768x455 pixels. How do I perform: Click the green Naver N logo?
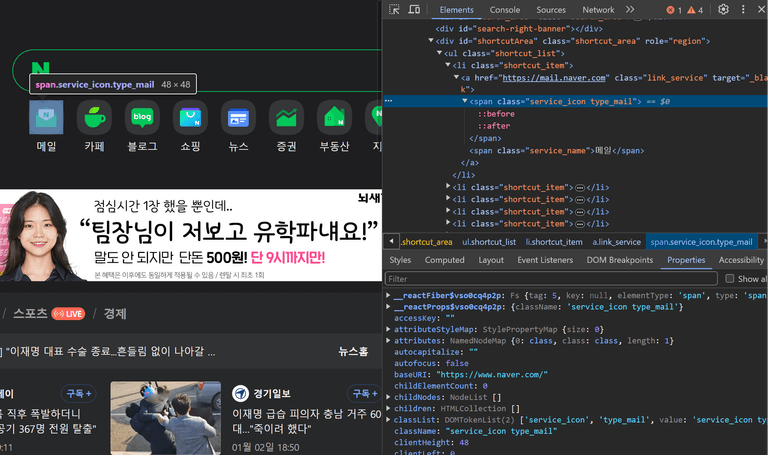click(x=41, y=67)
